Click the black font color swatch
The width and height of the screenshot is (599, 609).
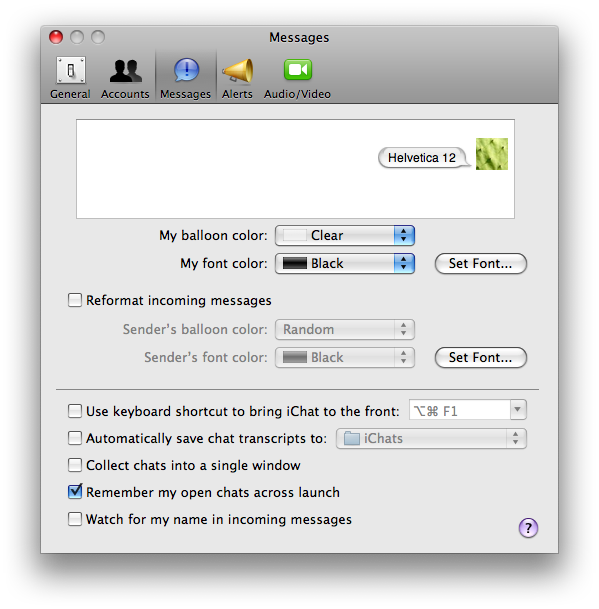click(295, 263)
